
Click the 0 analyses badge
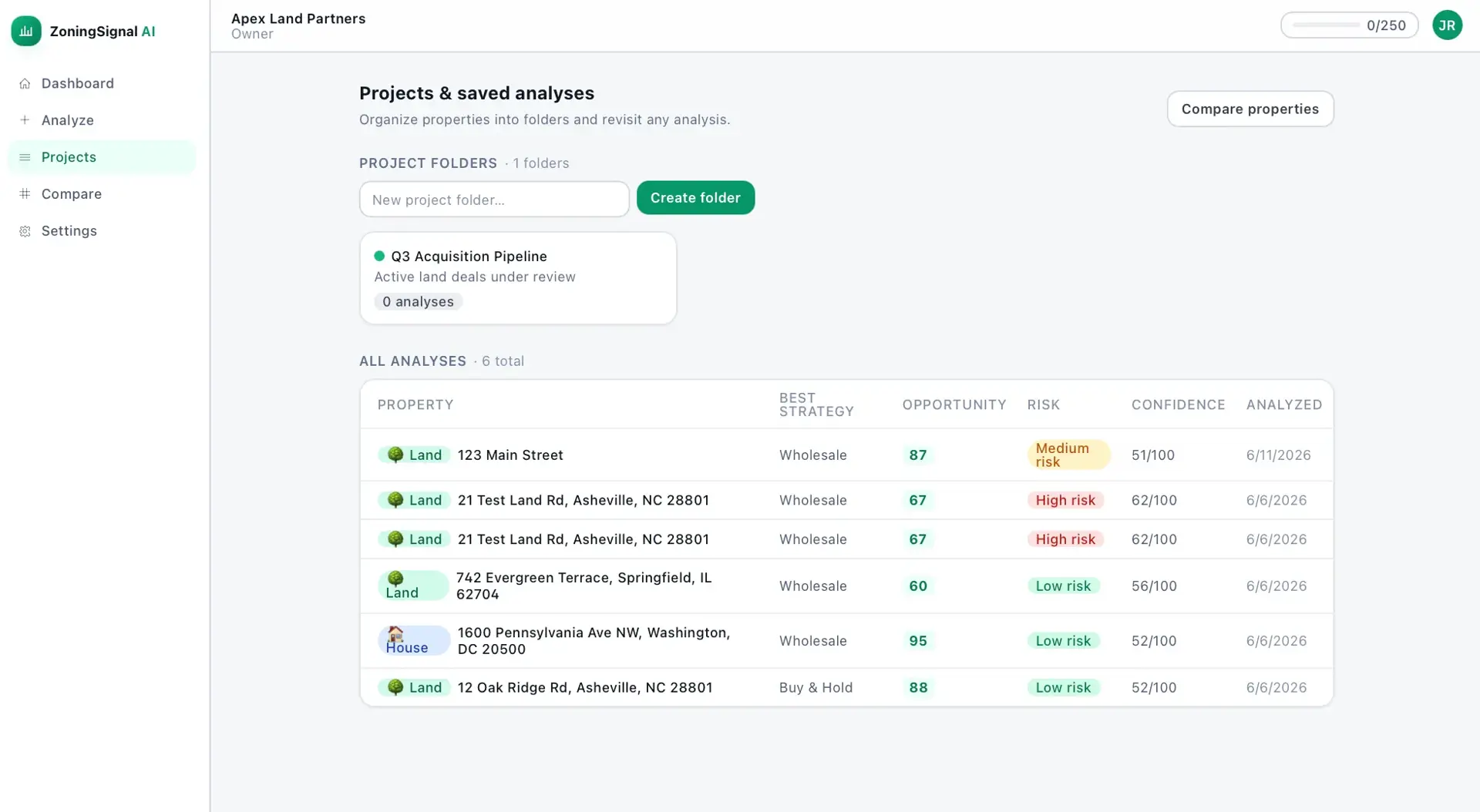pyautogui.click(x=418, y=302)
